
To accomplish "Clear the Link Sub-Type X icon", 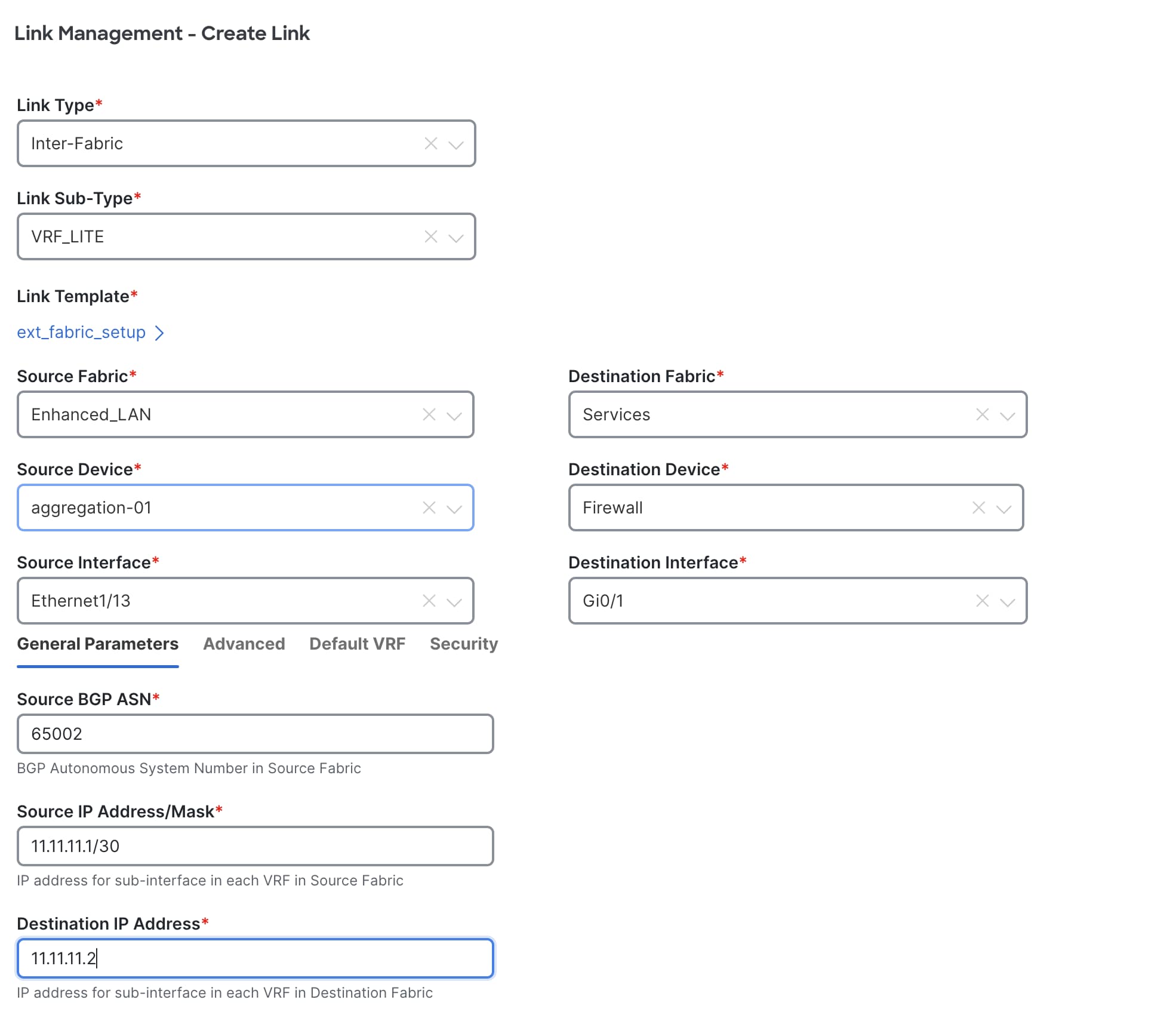I will (430, 236).
